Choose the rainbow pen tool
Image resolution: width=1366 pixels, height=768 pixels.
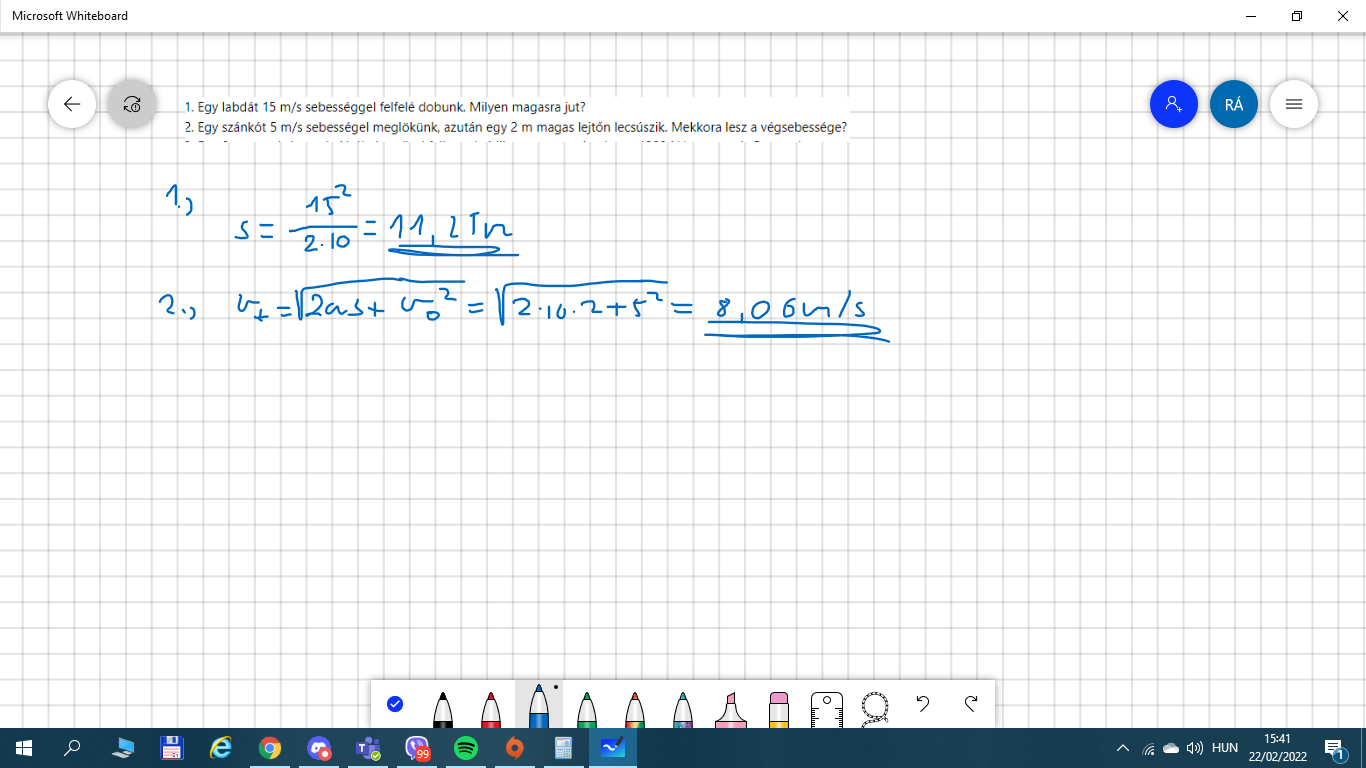(635, 708)
